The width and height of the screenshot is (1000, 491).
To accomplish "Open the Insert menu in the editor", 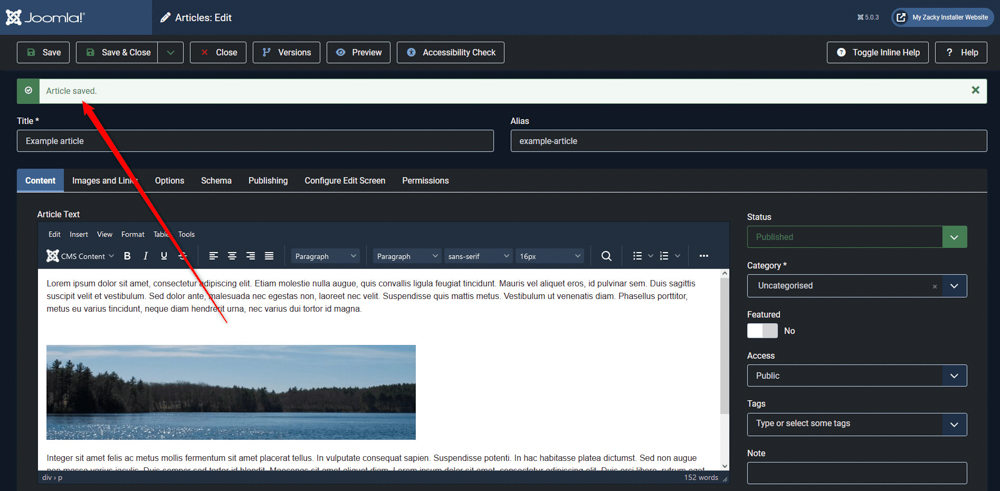I will [78, 234].
